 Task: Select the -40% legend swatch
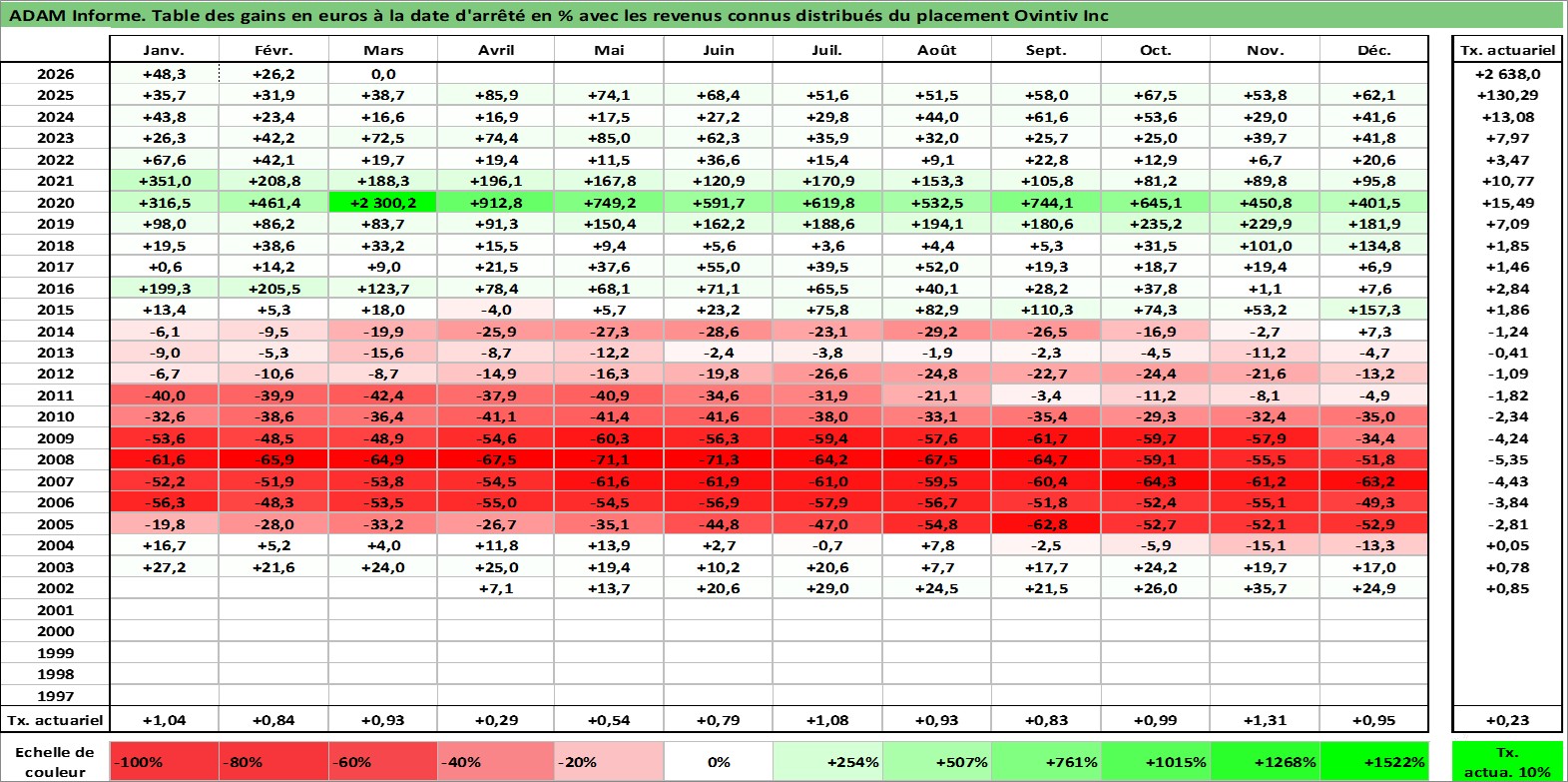coord(496,761)
